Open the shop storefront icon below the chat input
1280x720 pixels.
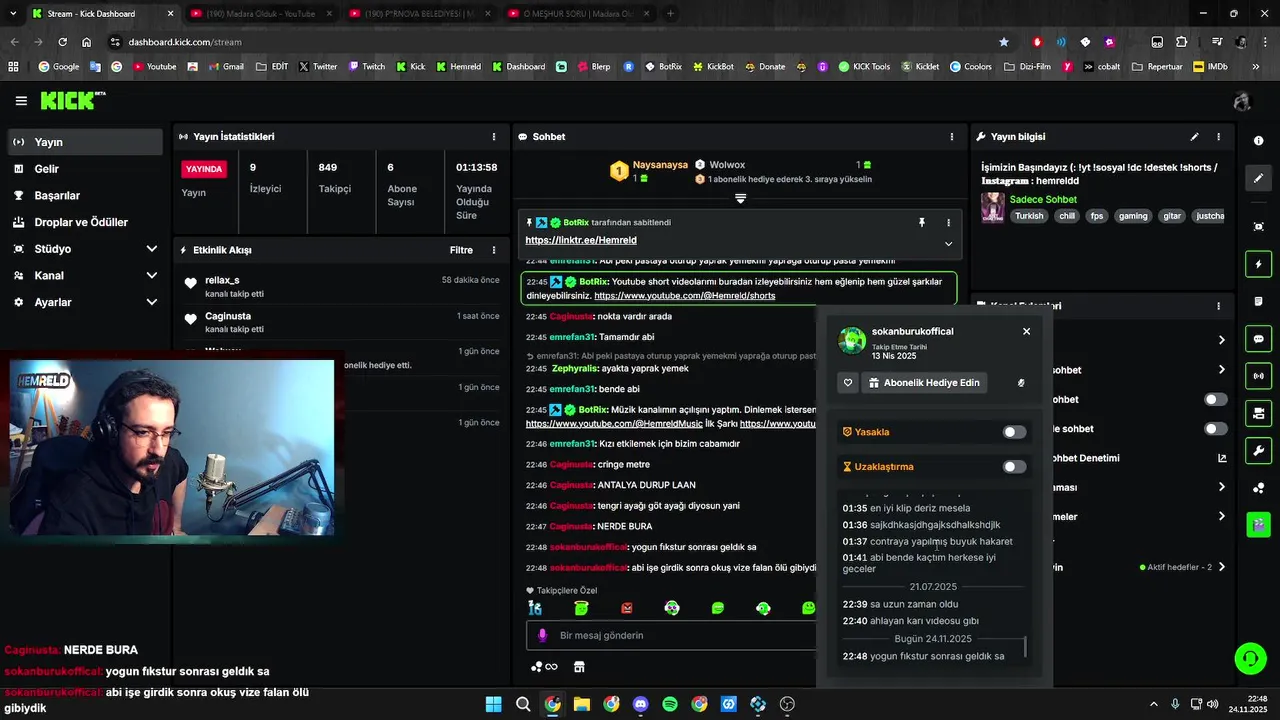click(578, 667)
